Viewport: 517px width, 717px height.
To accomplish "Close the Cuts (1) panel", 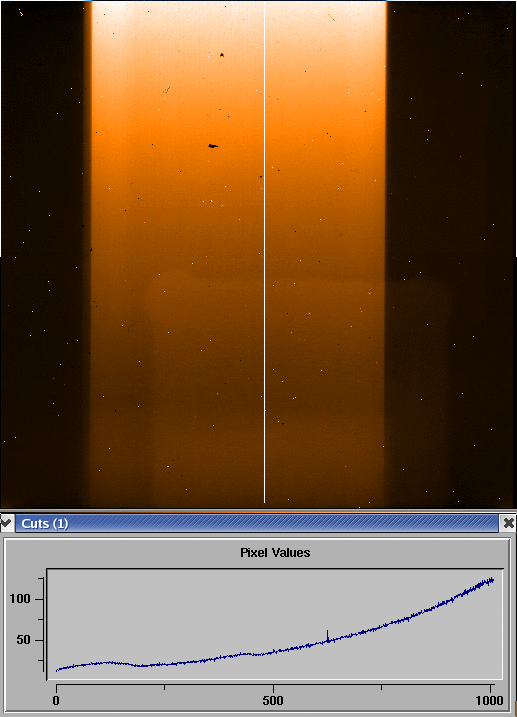I will (x=508, y=523).
